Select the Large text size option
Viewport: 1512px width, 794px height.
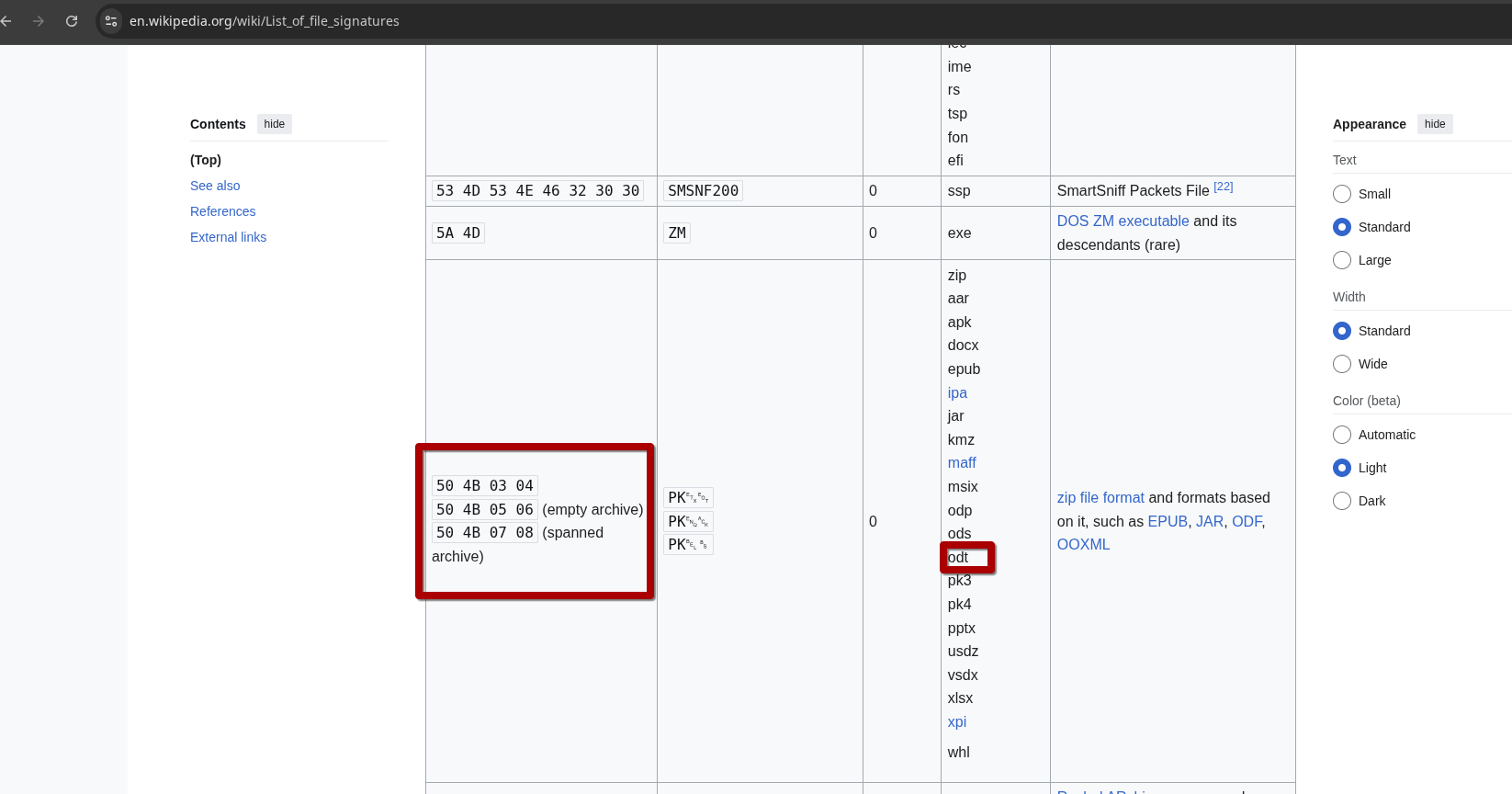click(x=1342, y=260)
